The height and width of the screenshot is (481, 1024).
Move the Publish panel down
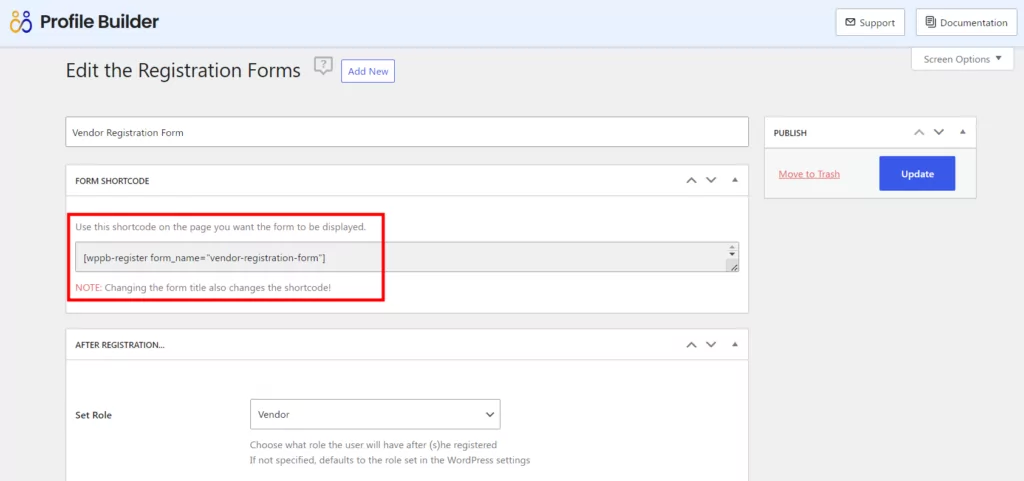(939, 132)
